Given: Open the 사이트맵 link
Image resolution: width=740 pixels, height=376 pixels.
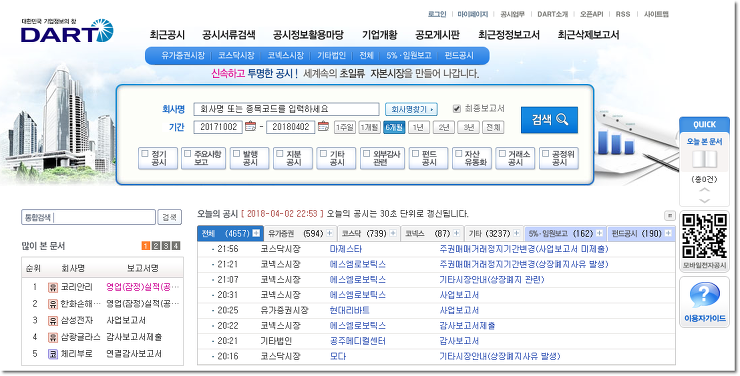Looking at the screenshot, I should pos(656,14).
